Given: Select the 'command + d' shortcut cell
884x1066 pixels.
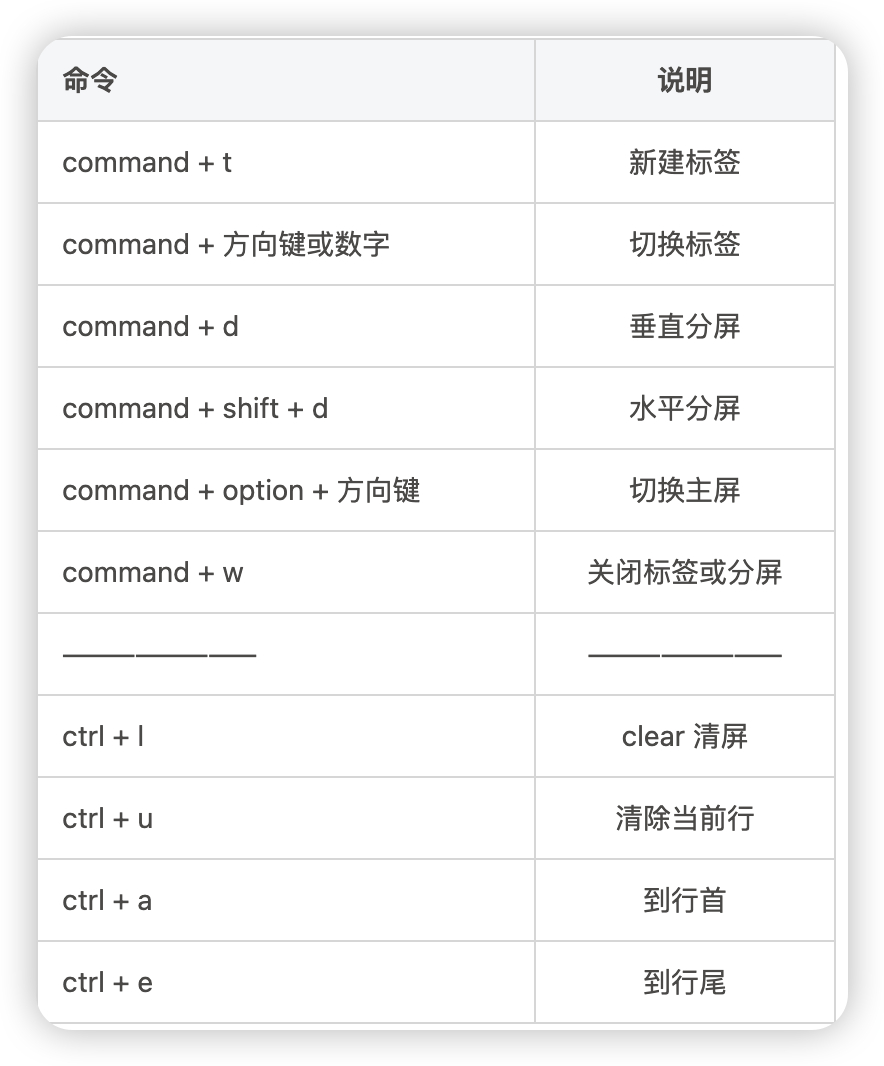Looking at the screenshot, I should click(286, 326).
